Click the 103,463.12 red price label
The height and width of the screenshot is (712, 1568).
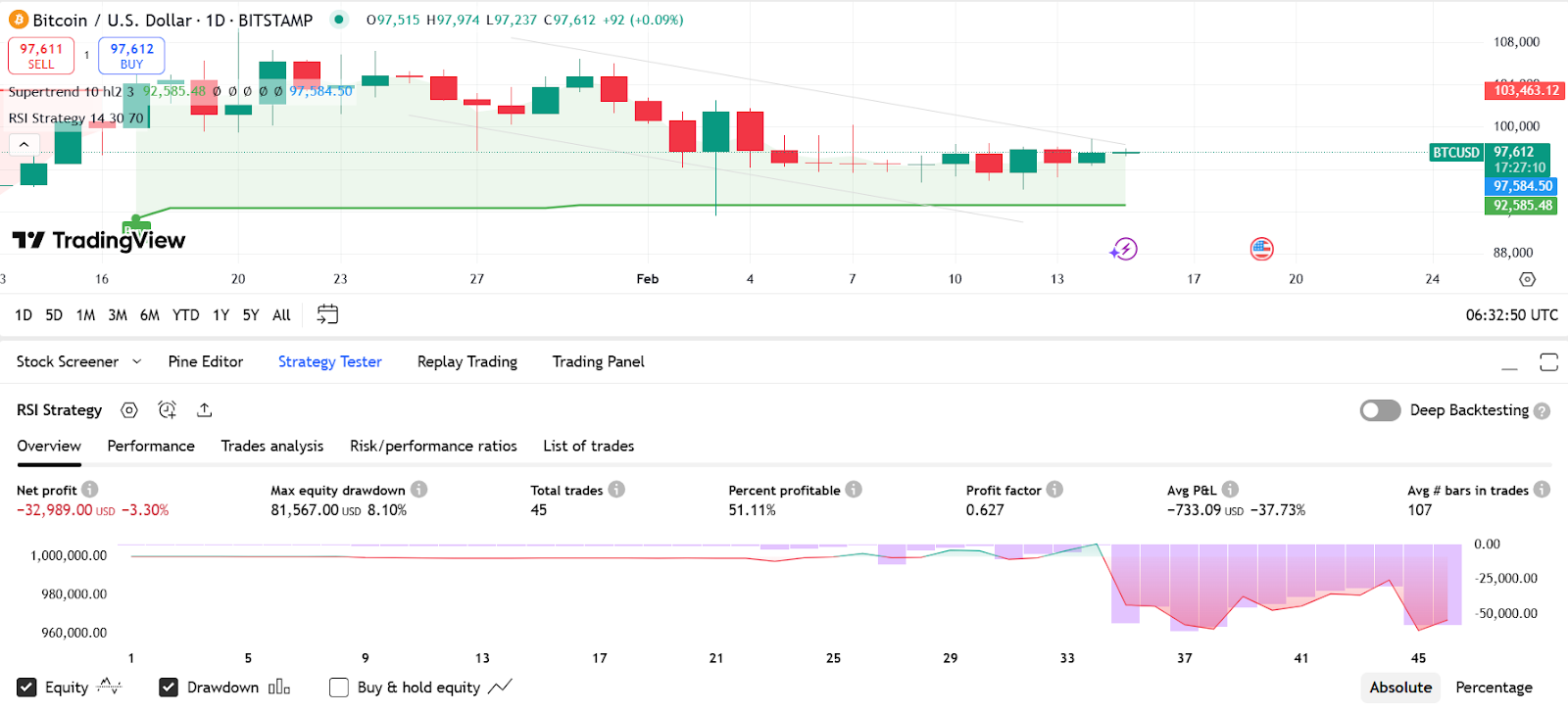1525,90
